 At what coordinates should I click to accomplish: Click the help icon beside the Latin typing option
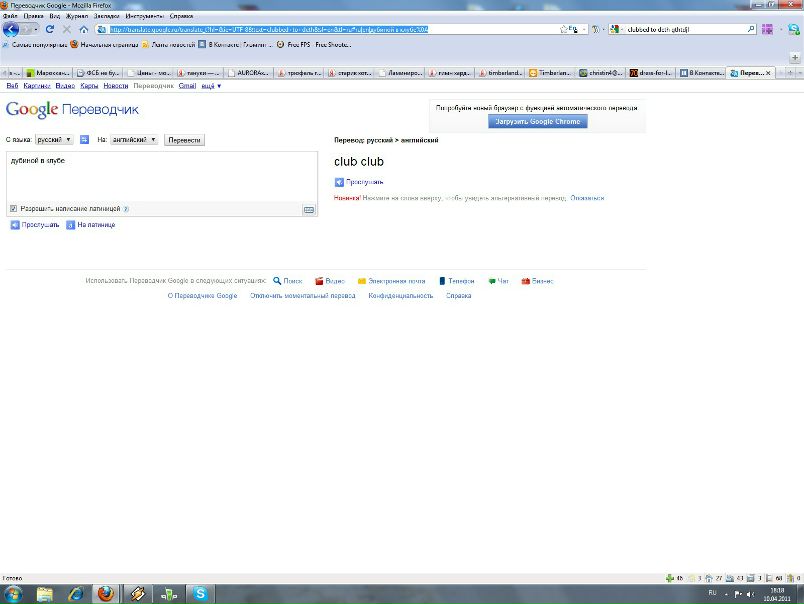pyautogui.click(x=126, y=209)
